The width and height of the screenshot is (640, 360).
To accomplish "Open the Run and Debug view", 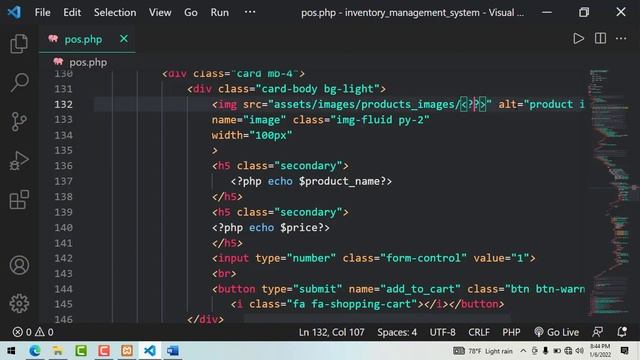I will tap(19, 160).
